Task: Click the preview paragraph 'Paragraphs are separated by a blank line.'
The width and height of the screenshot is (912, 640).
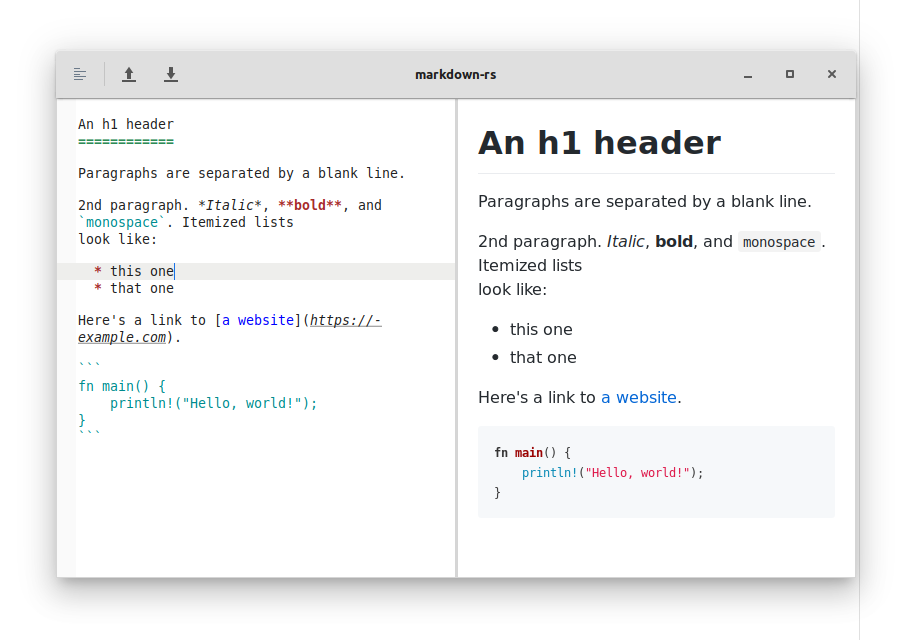Action: tap(644, 201)
